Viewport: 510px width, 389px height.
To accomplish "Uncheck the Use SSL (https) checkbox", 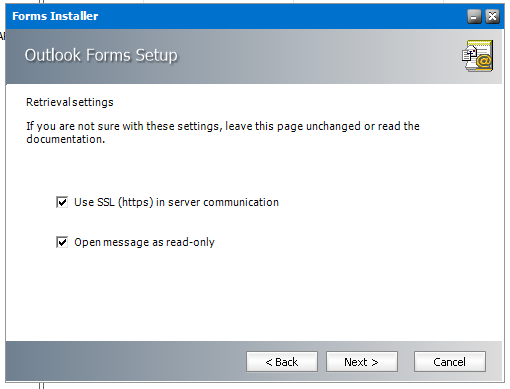I will tap(62, 202).
